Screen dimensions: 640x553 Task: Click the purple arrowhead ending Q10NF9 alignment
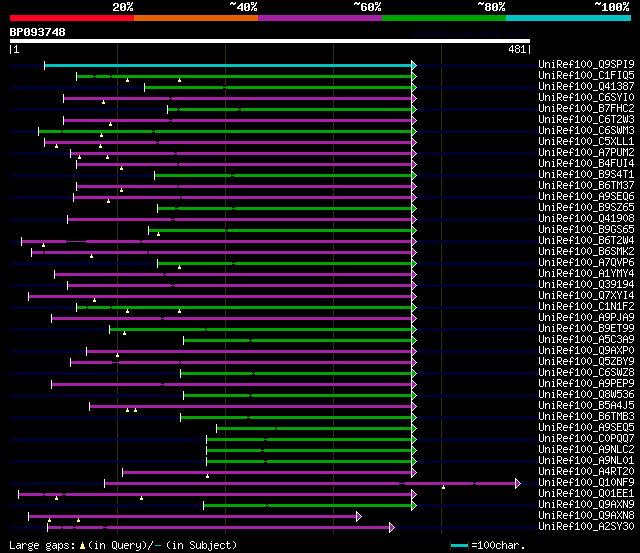click(x=518, y=484)
